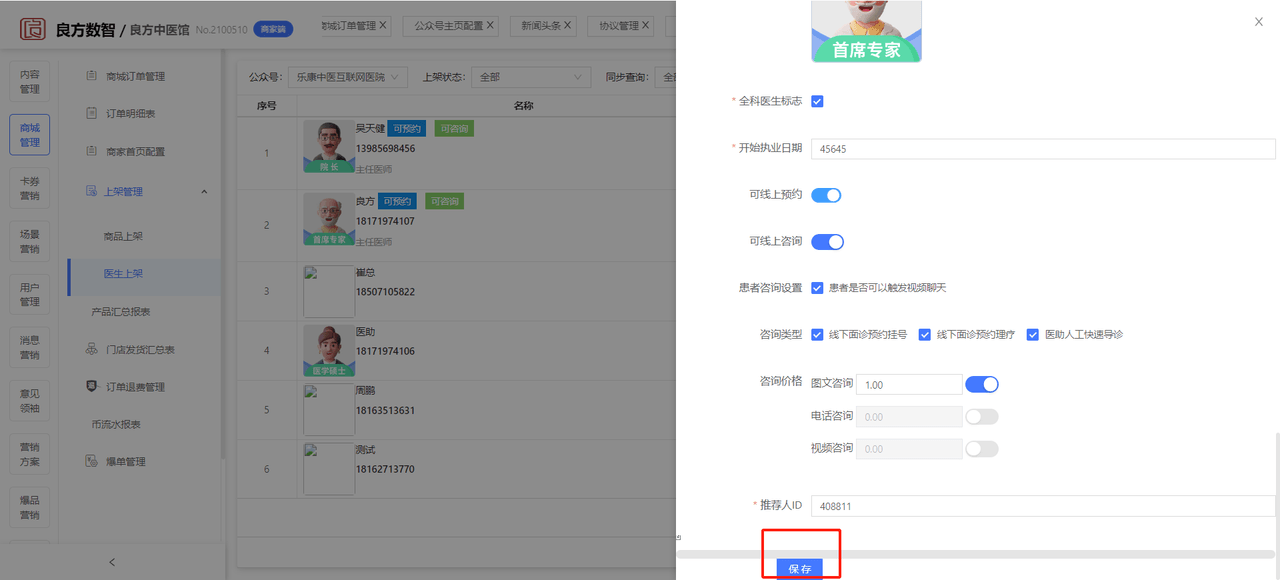The image size is (1280, 580).
Task: Turn off the 可线上咨询 switch
Action: (x=827, y=241)
